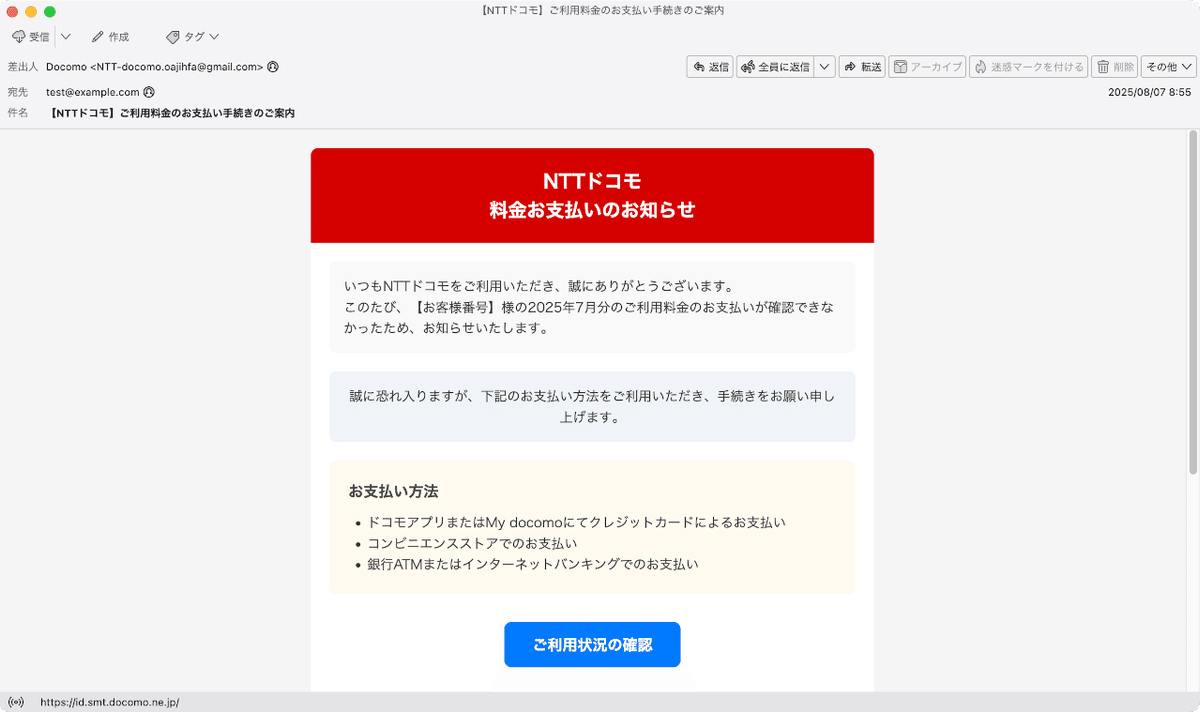Image resolution: width=1200 pixels, height=712 pixels.
Task: Open the タグ (Tag) dropdown
Action: coord(193,37)
